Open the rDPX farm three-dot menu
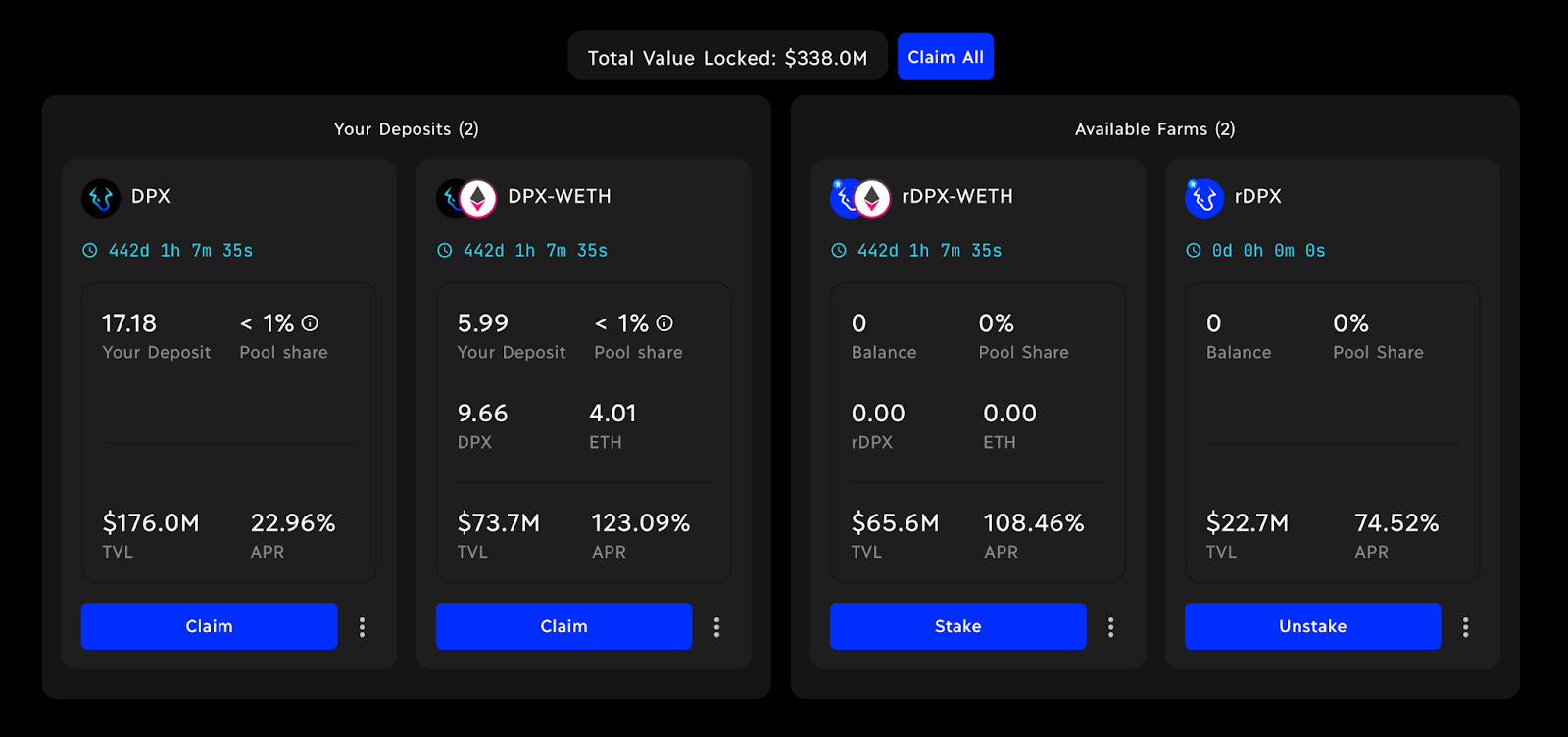The image size is (1568, 737). pyautogui.click(x=1465, y=627)
